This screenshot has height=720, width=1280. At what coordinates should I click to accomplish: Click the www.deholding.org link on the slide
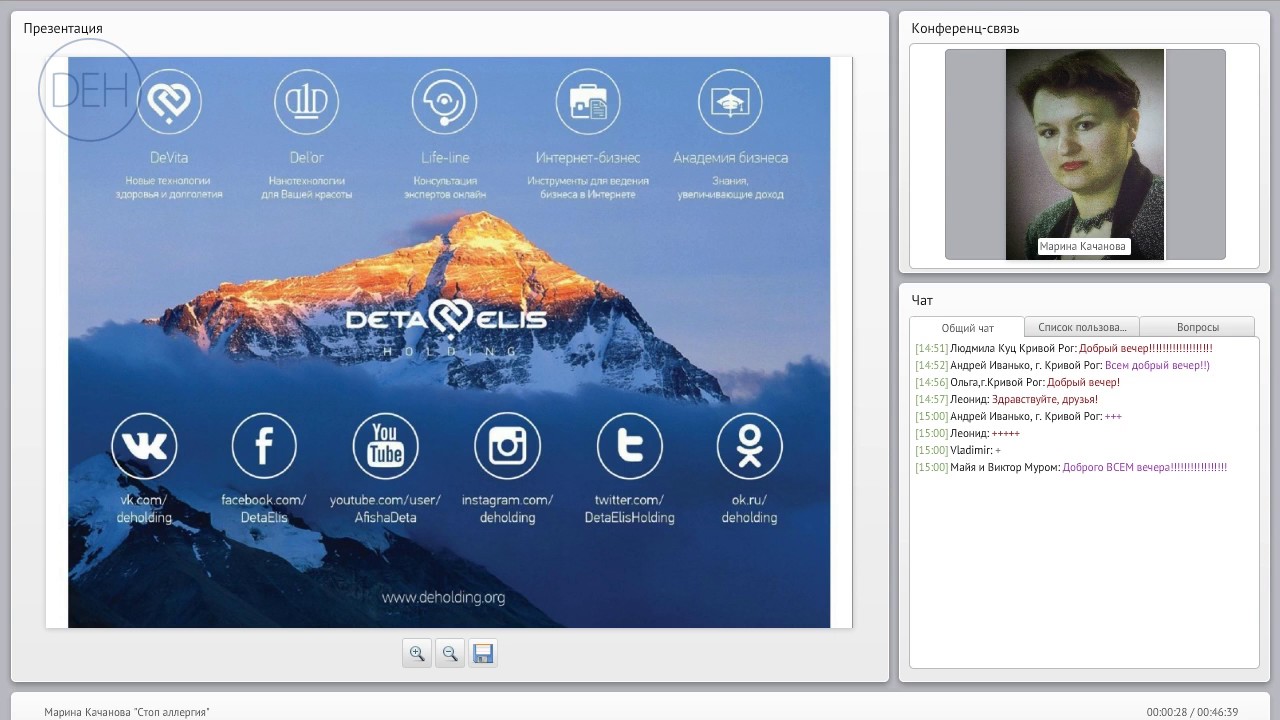[443, 597]
